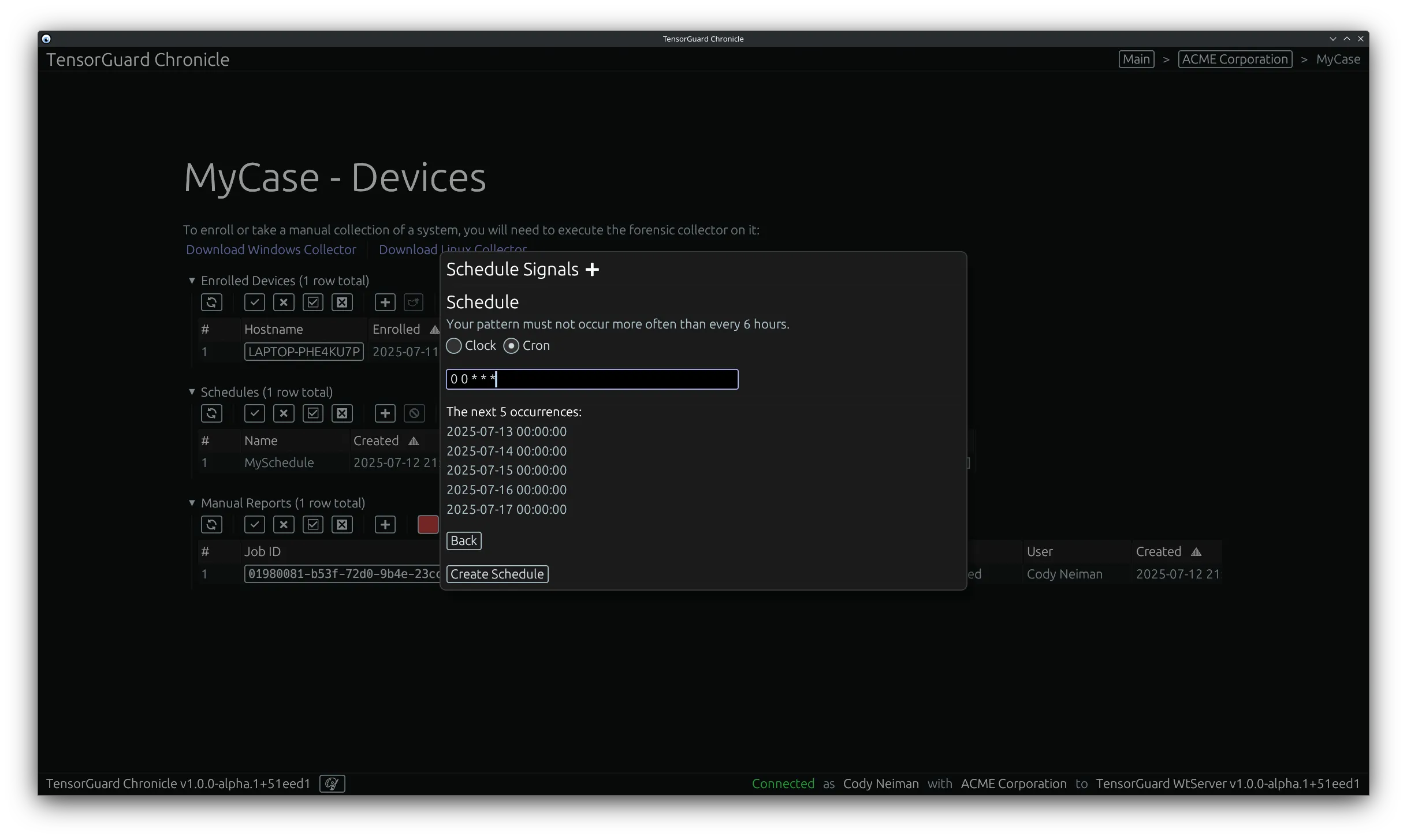This screenshot has width=1407, height=840.
Task: Click the plus icon next to Schedule Signals title
Action: click(x=592, y=269)
